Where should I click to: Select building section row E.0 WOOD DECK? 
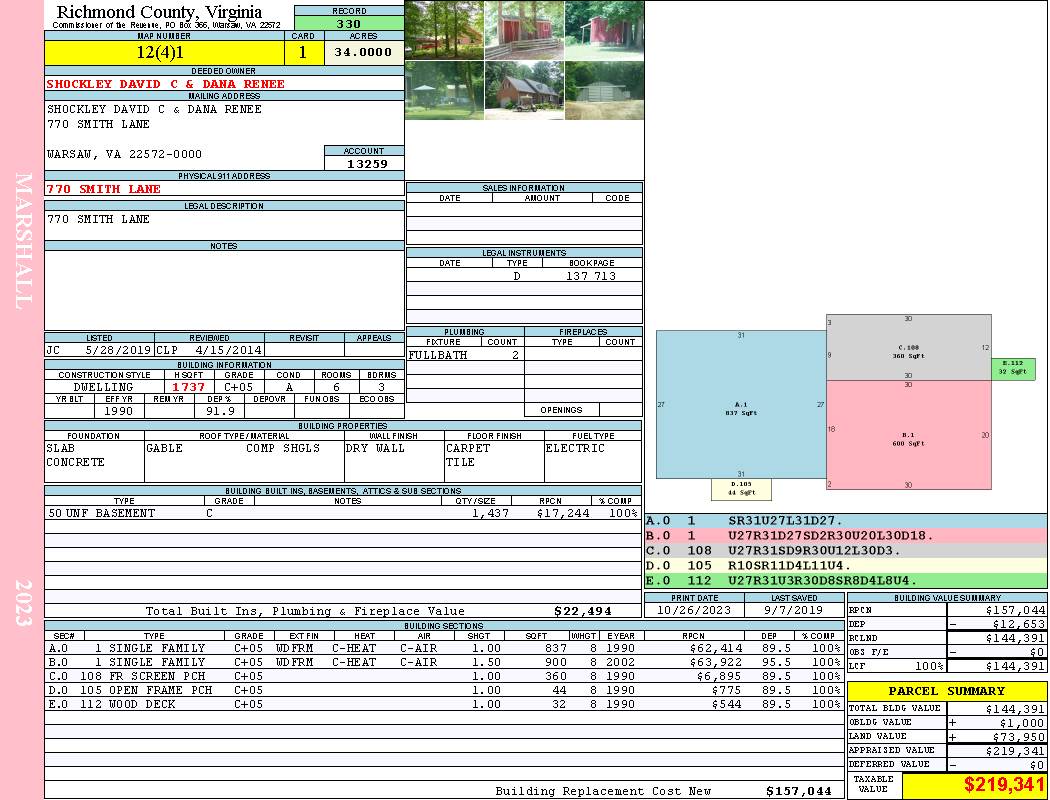[445, 704]
